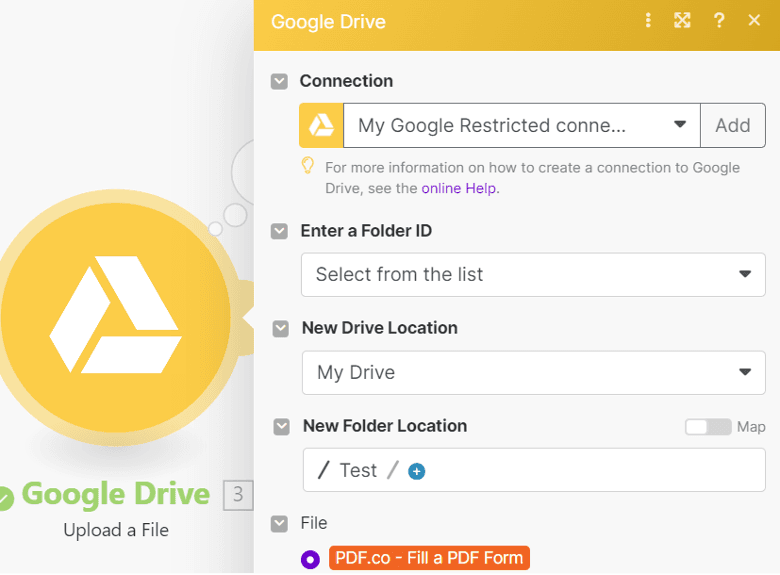Click the purple circle beside PDF.co item
The width and height of the screenshot is (780, 575).
(310, 559)
